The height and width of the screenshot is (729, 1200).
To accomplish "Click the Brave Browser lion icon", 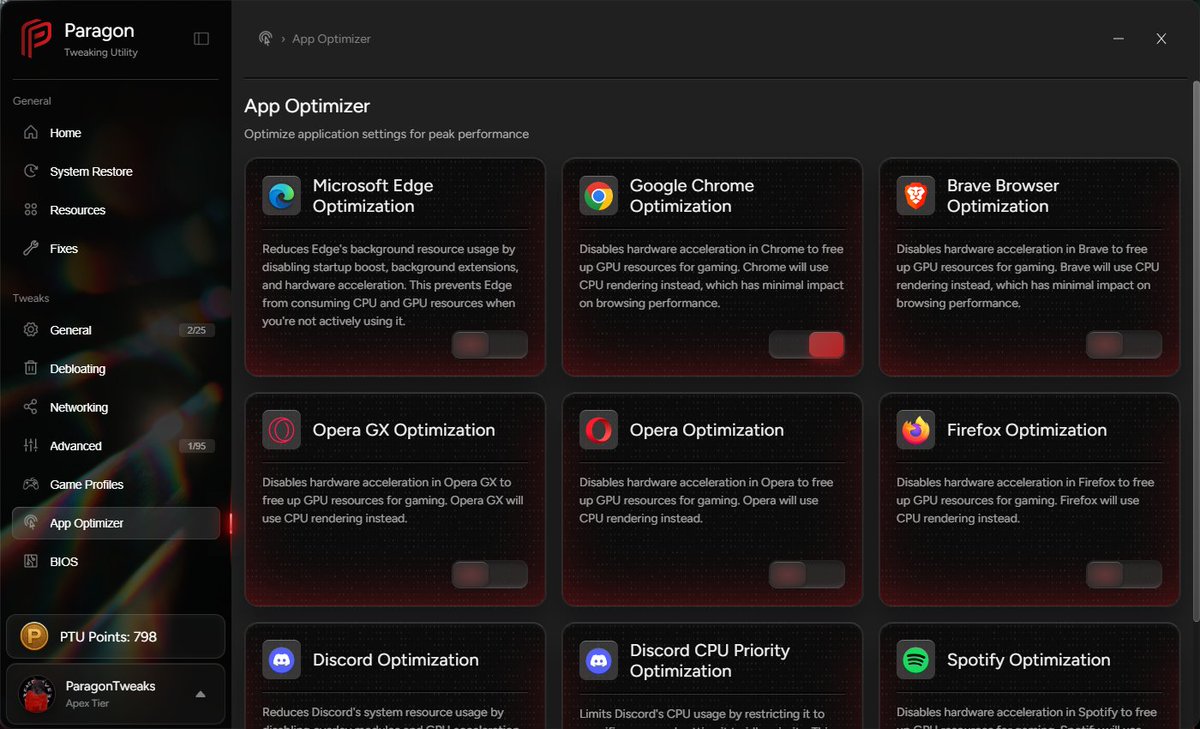I will [916, 196].
